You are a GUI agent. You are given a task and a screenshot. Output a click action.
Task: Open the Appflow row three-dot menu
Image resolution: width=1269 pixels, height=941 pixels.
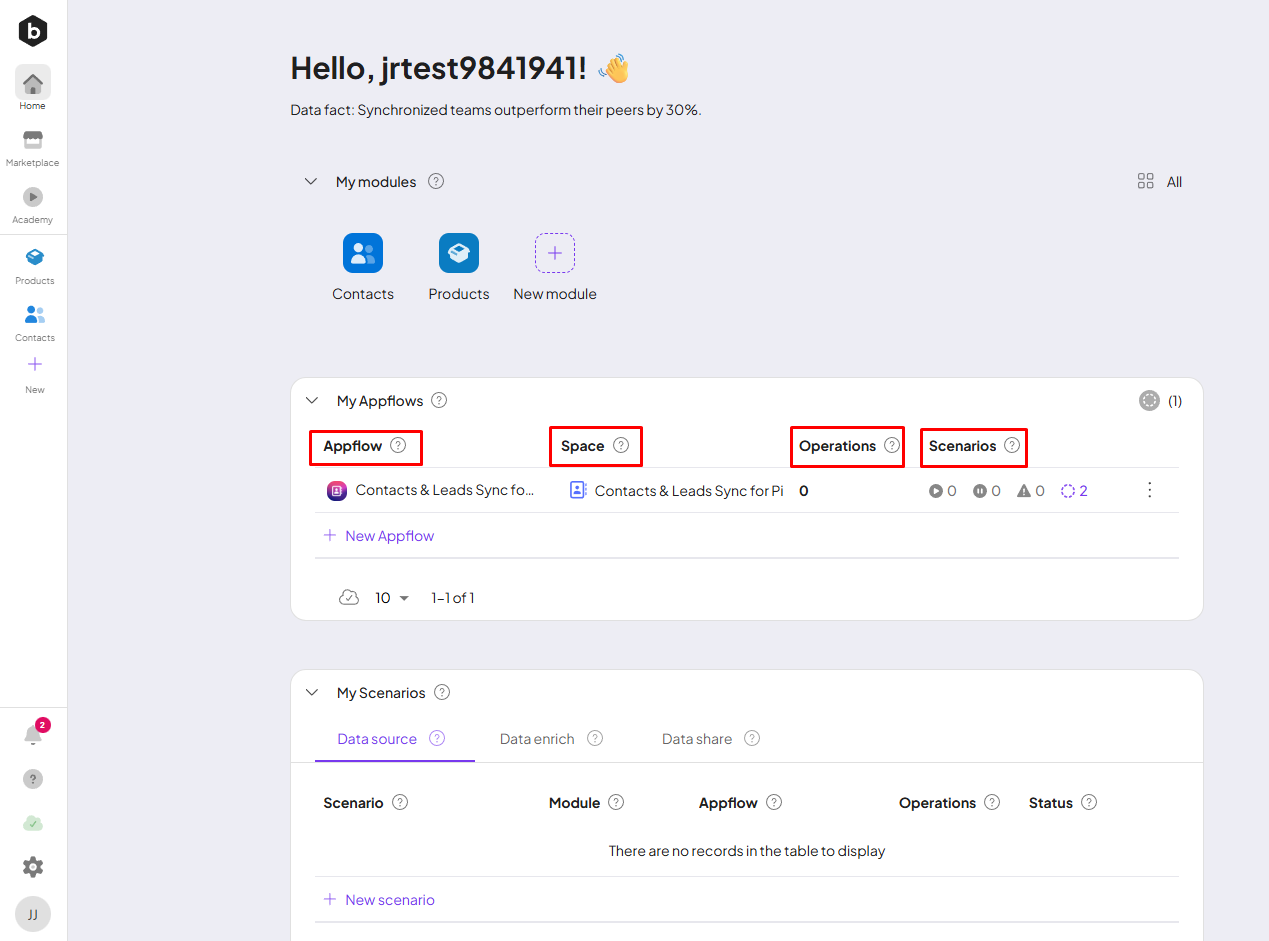point(1149,490)
